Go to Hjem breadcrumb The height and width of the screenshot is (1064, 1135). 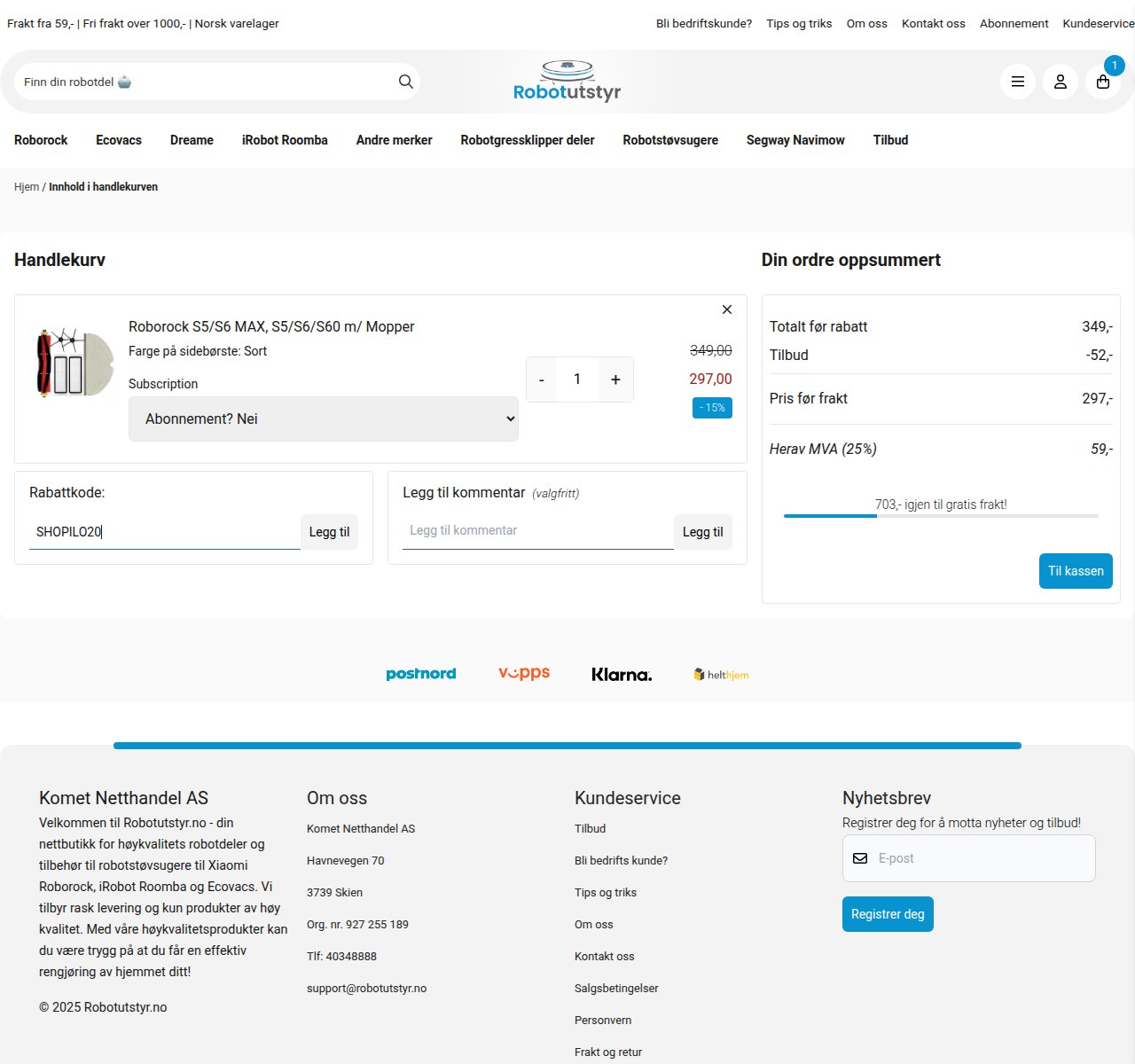27,187
